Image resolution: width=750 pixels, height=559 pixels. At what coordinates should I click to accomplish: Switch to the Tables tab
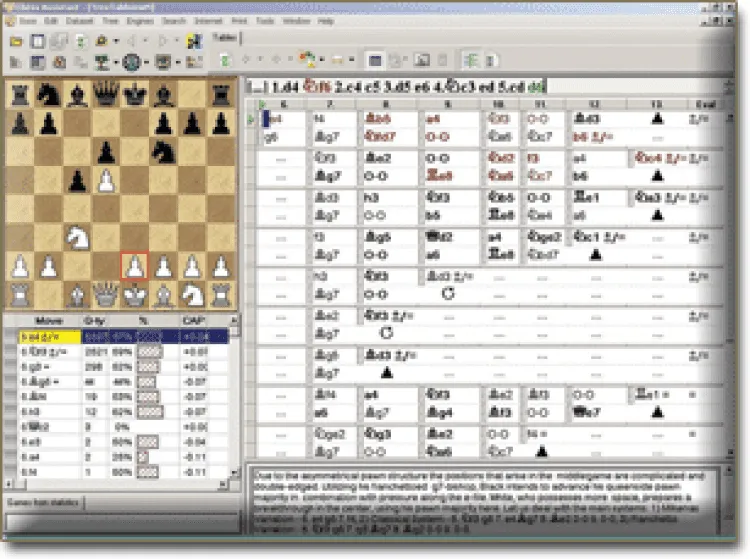224,37
